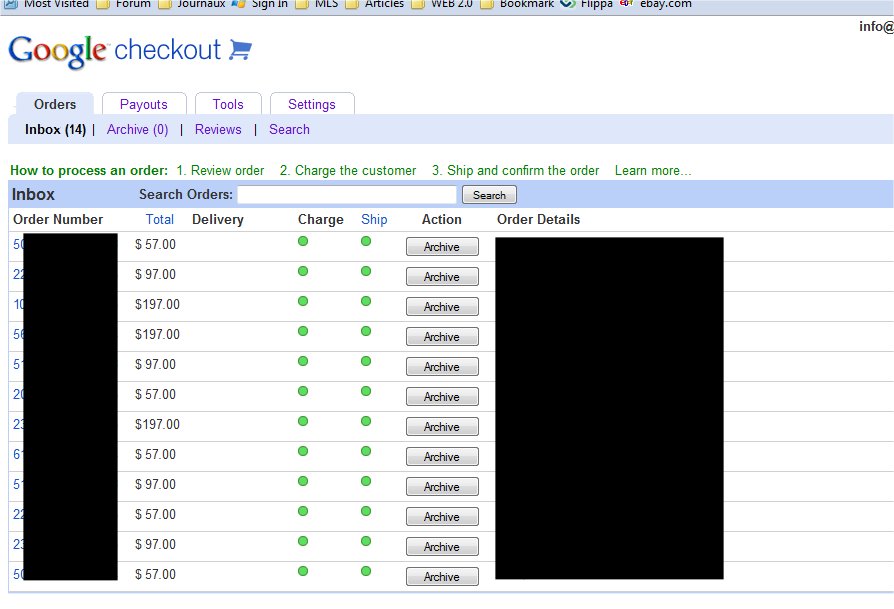Click the $197.00 total for order 10

(157, 304)
